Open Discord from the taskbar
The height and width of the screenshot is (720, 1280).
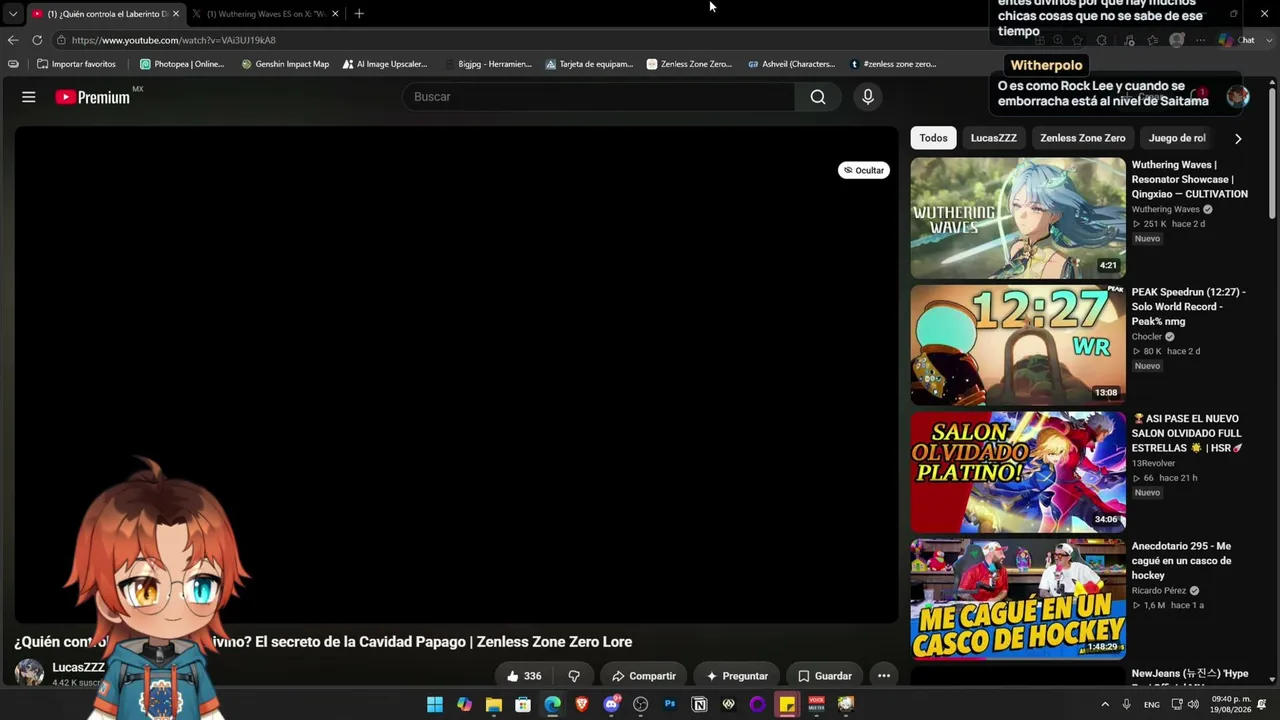click(611, 704)
